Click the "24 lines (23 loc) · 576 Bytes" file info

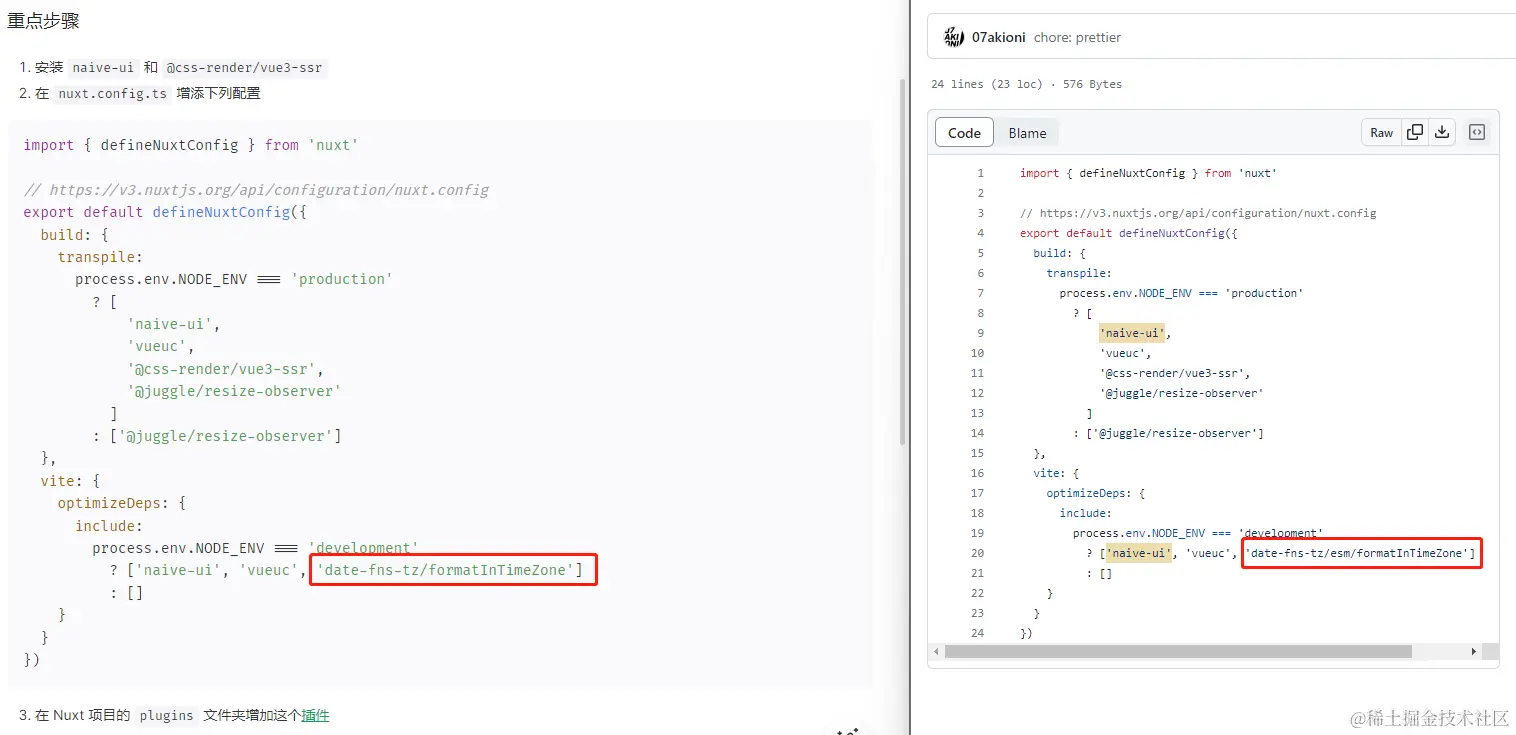(x=1026, y=84)
